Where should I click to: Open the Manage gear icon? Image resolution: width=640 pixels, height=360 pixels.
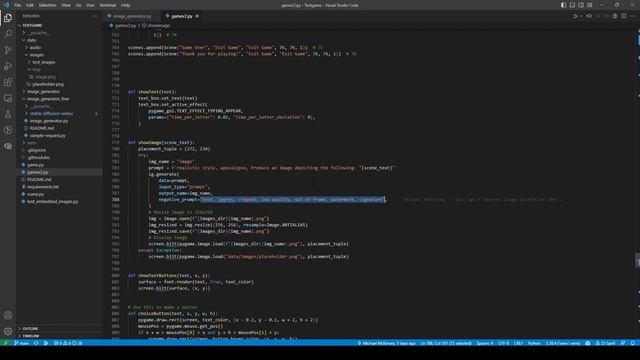pos(8,331)
